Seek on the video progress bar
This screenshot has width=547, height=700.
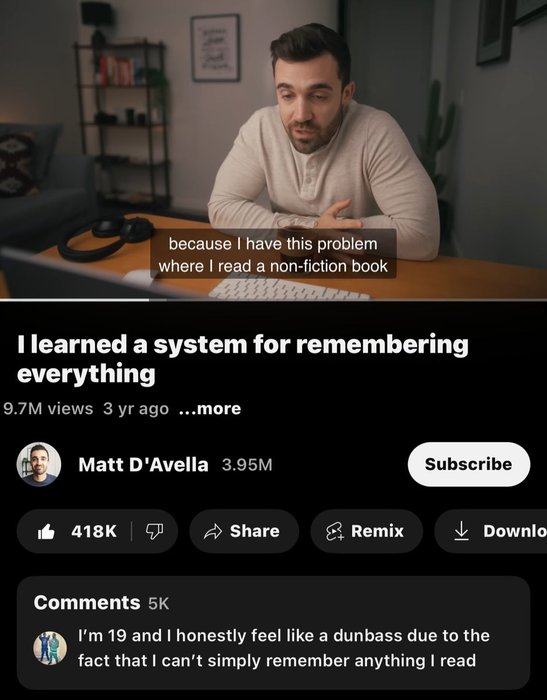point(273,300)
